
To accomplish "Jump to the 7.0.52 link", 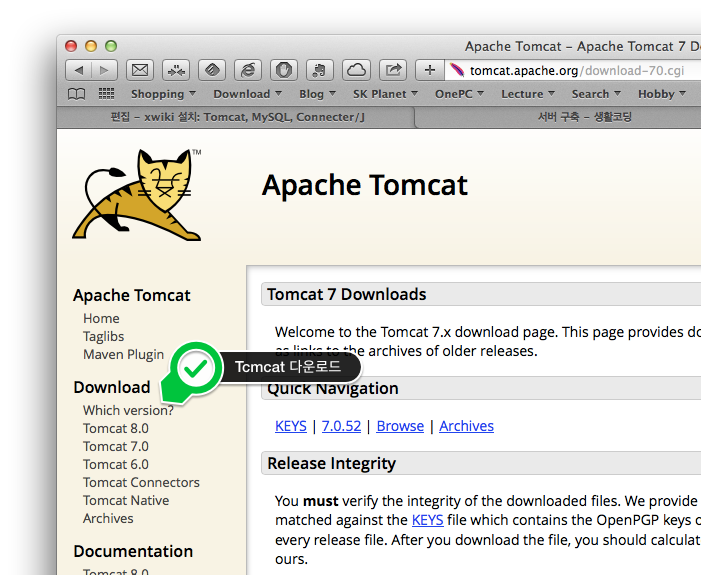I will click(341, 426).
